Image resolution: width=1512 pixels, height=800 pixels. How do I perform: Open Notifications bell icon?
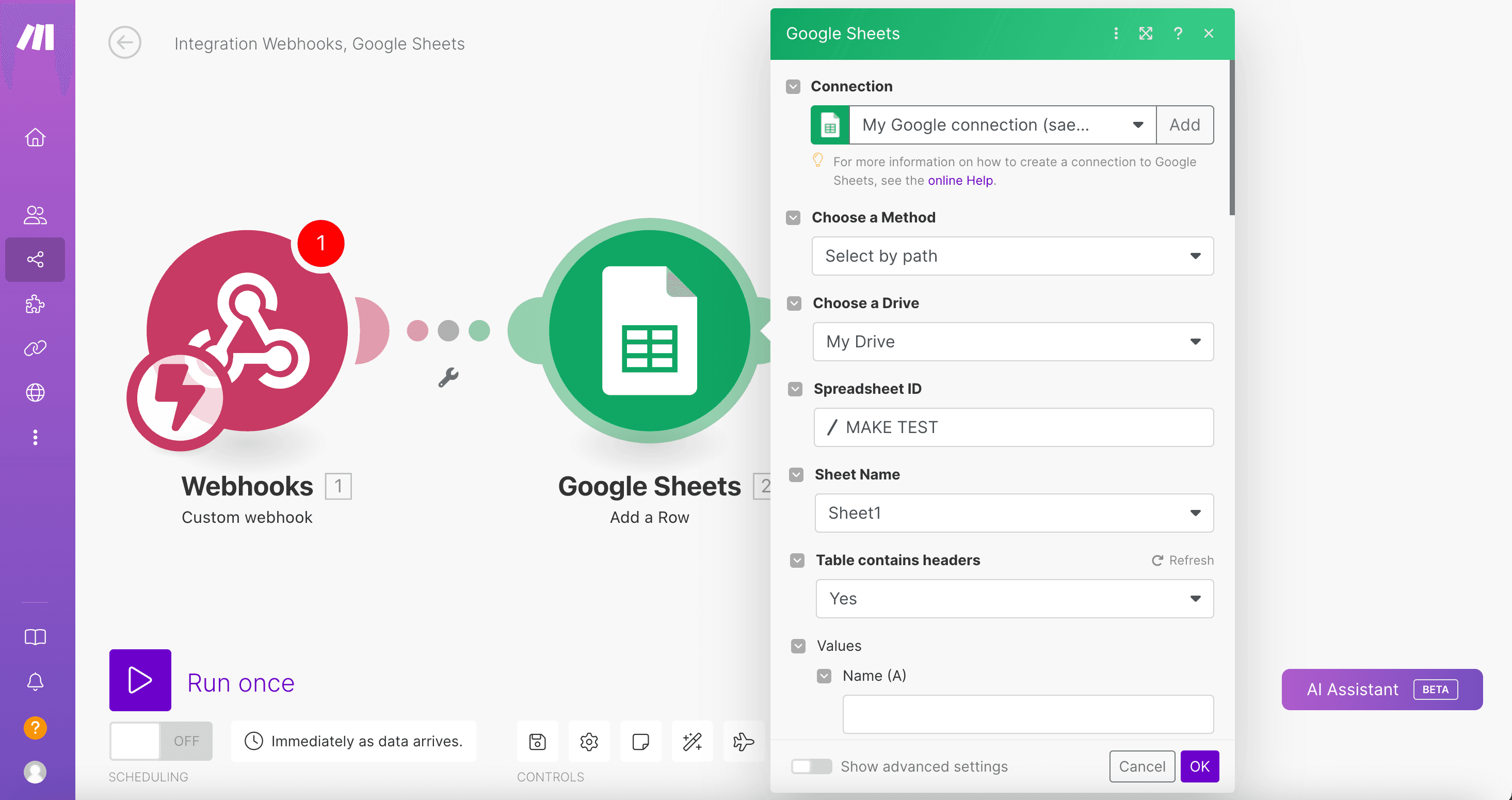point(35,681)
